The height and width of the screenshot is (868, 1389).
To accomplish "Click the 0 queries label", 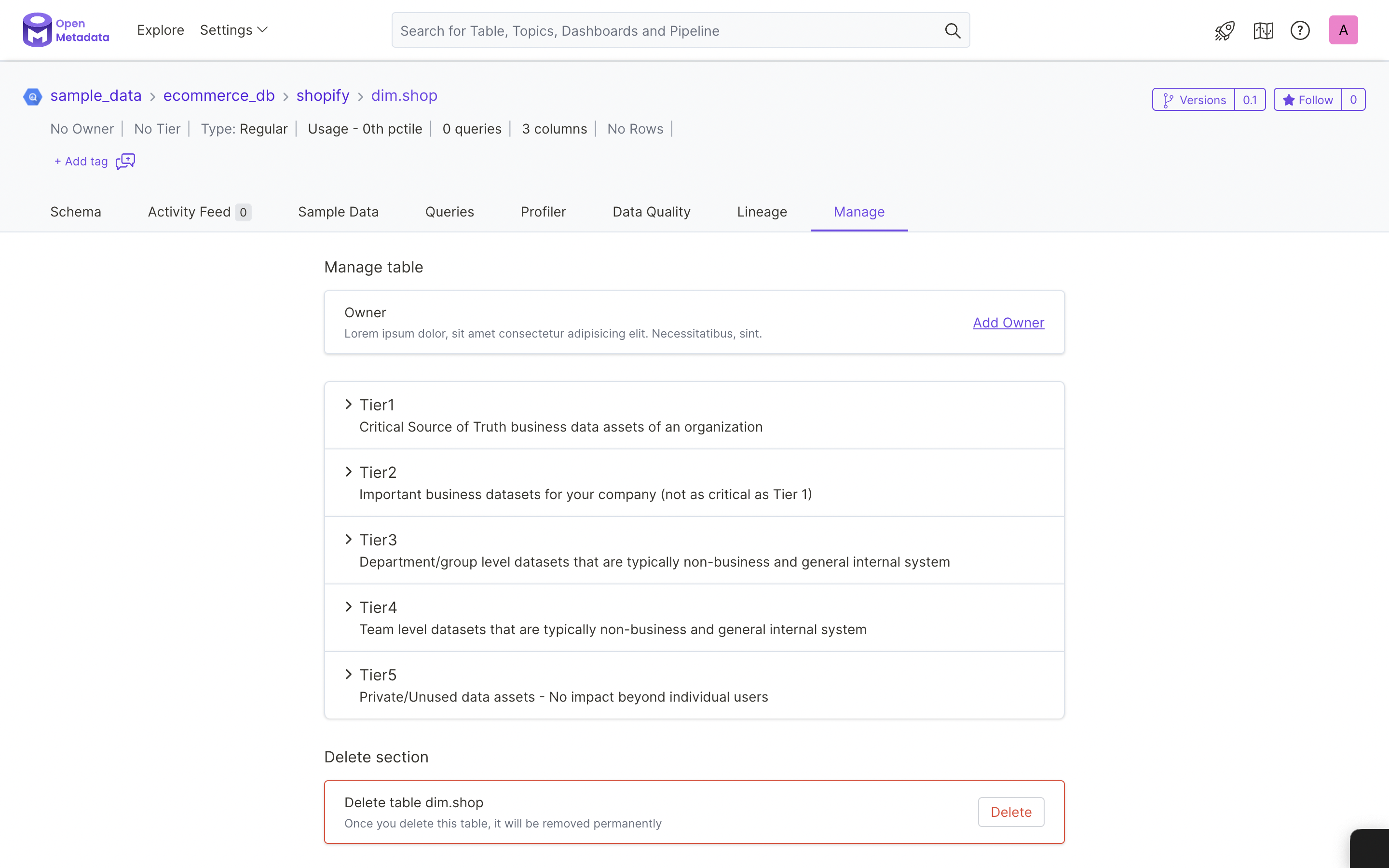I will (x=472, y=129).
